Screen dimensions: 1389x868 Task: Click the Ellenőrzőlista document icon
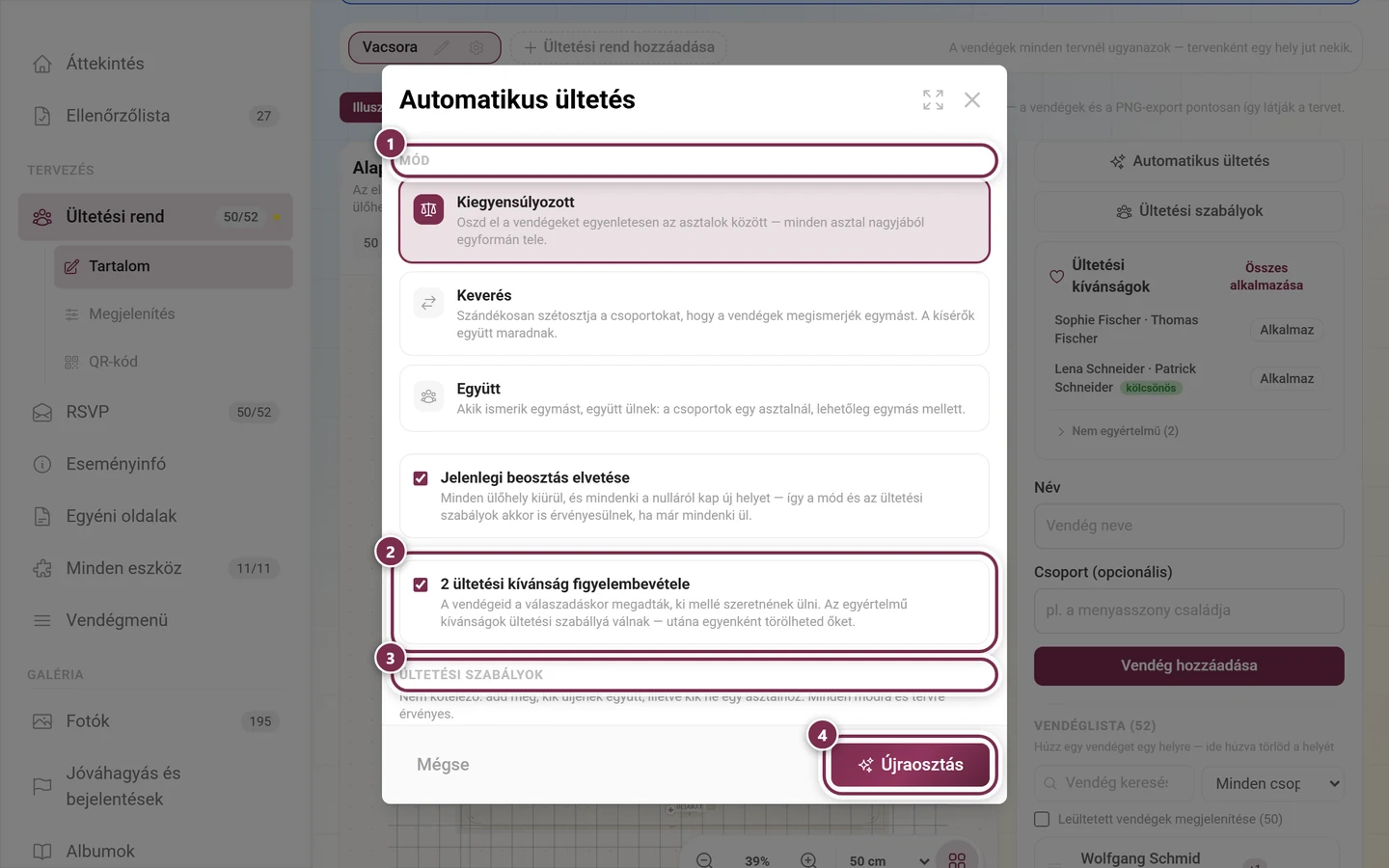pos(42,116)
